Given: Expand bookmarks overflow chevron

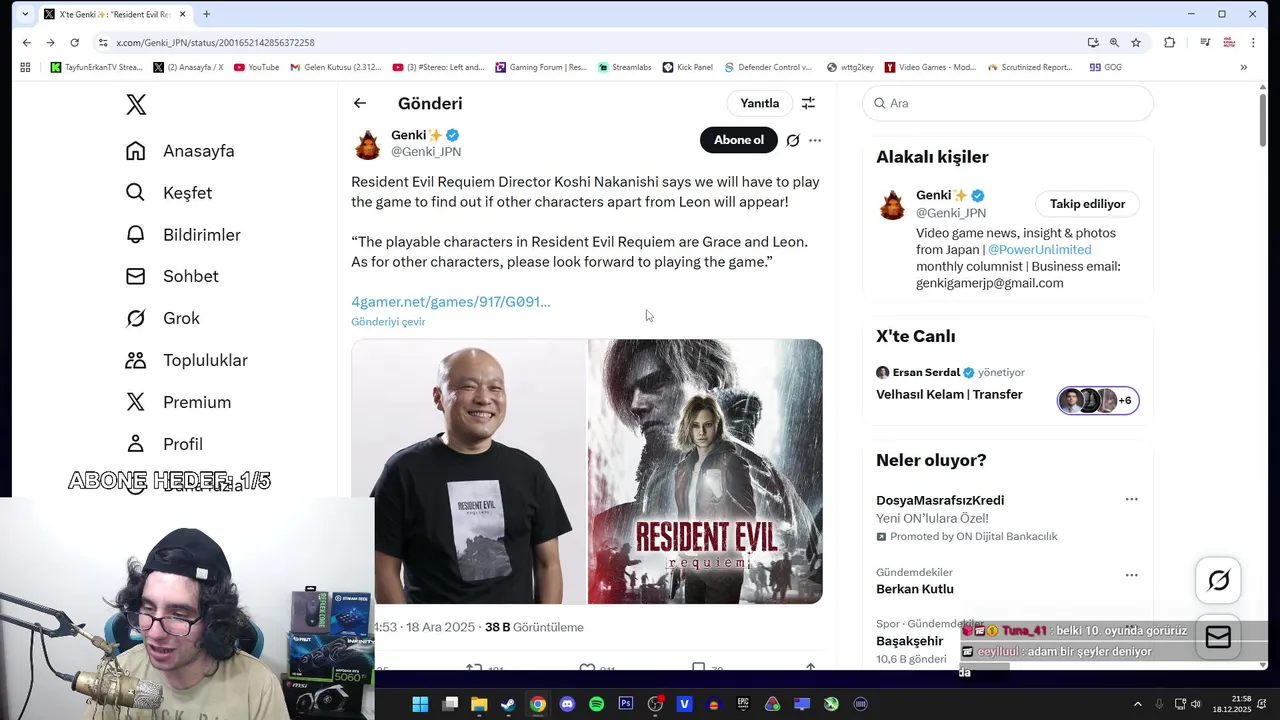Looking at the screenshot, I should [x=1243, y=67].
